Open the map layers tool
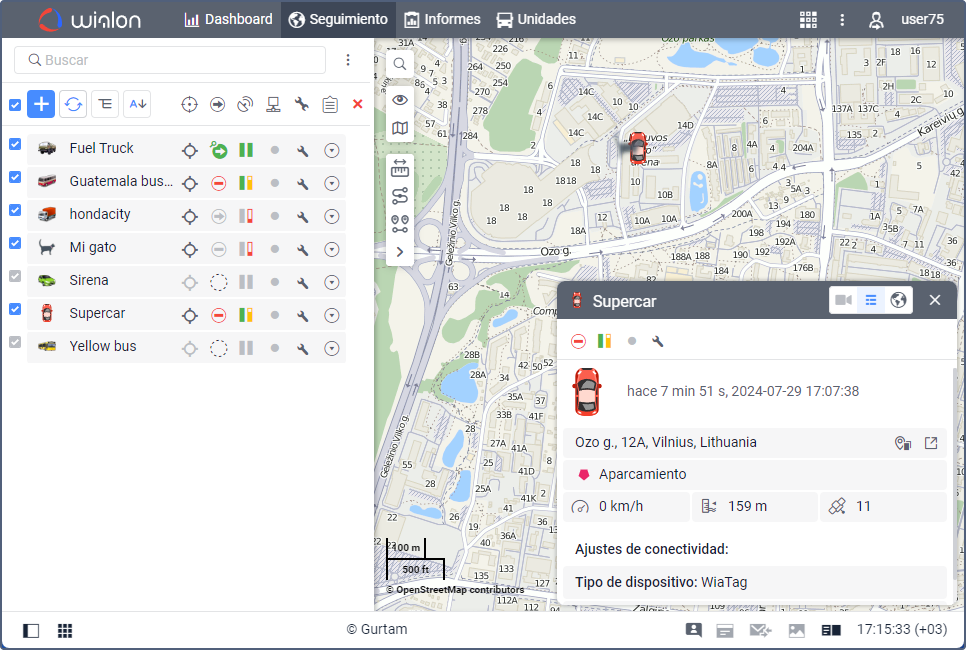The image size is (966, 650). coord(400,129)
